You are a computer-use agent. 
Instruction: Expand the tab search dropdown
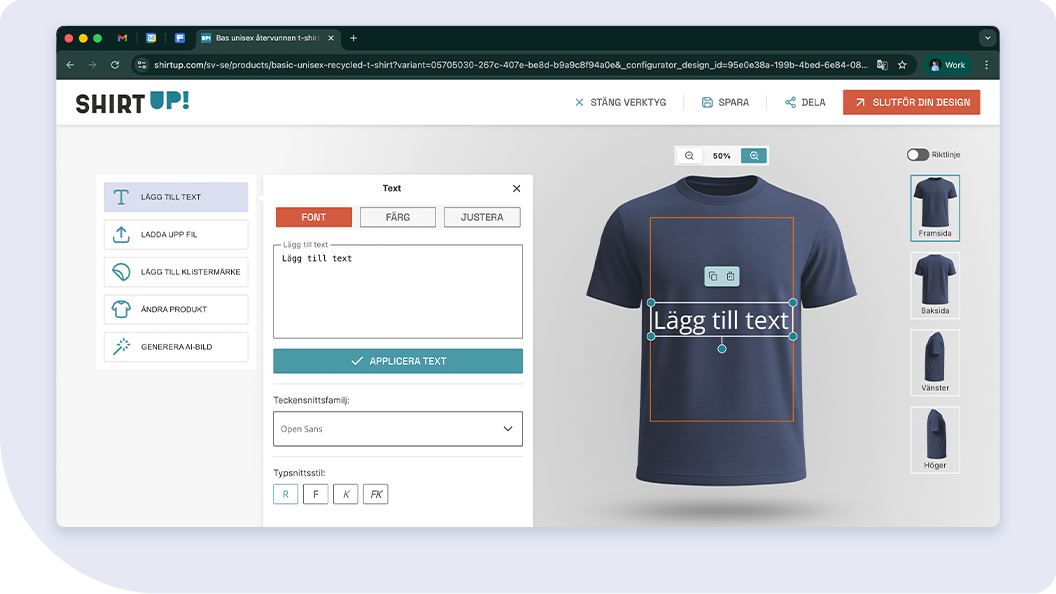tap(988, 38)
